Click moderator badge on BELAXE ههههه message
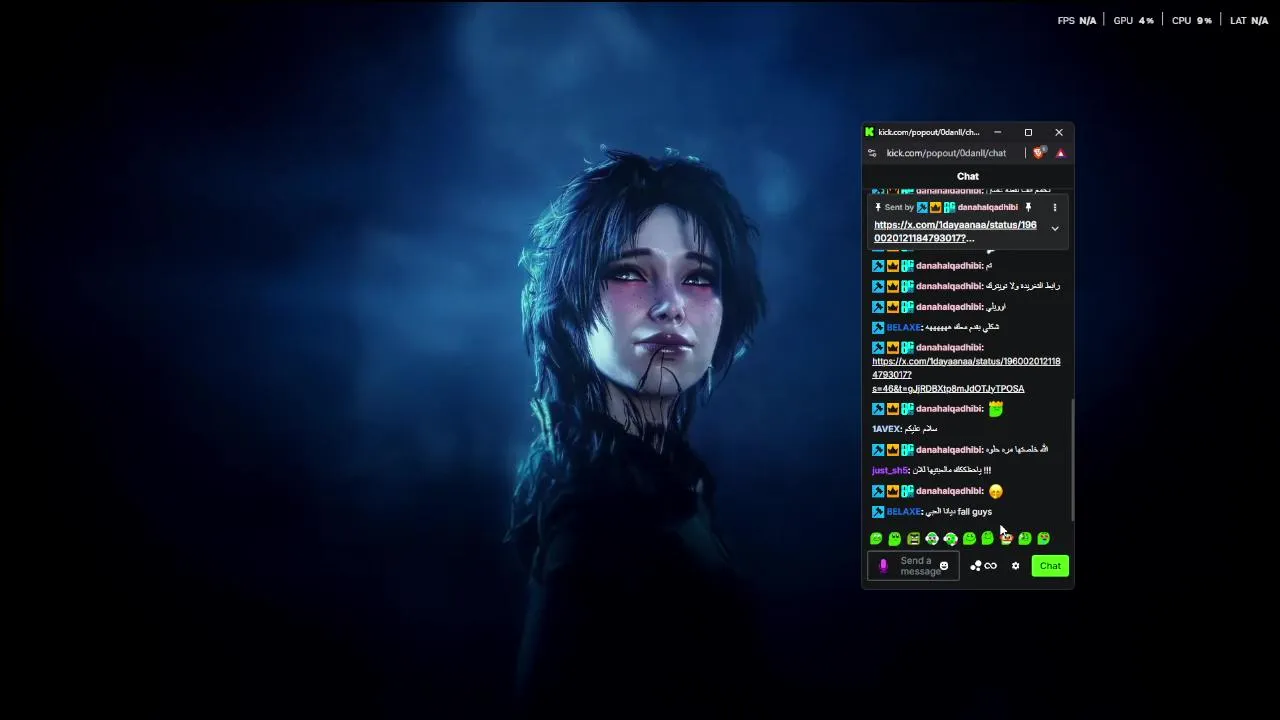The image size is (1280, 720). tap(878, 327)
